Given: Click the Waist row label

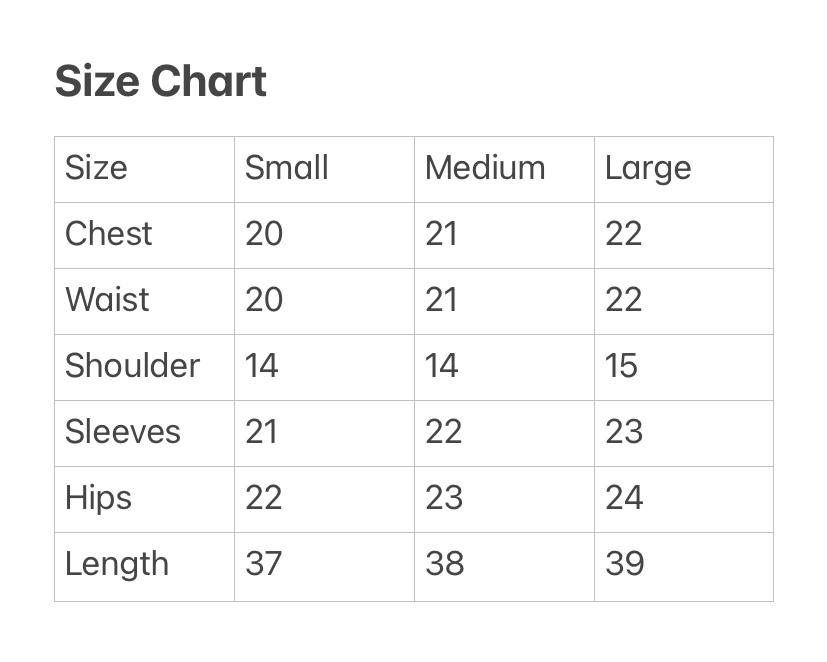Looking at the screenshot, I should (x=107, y=300).
